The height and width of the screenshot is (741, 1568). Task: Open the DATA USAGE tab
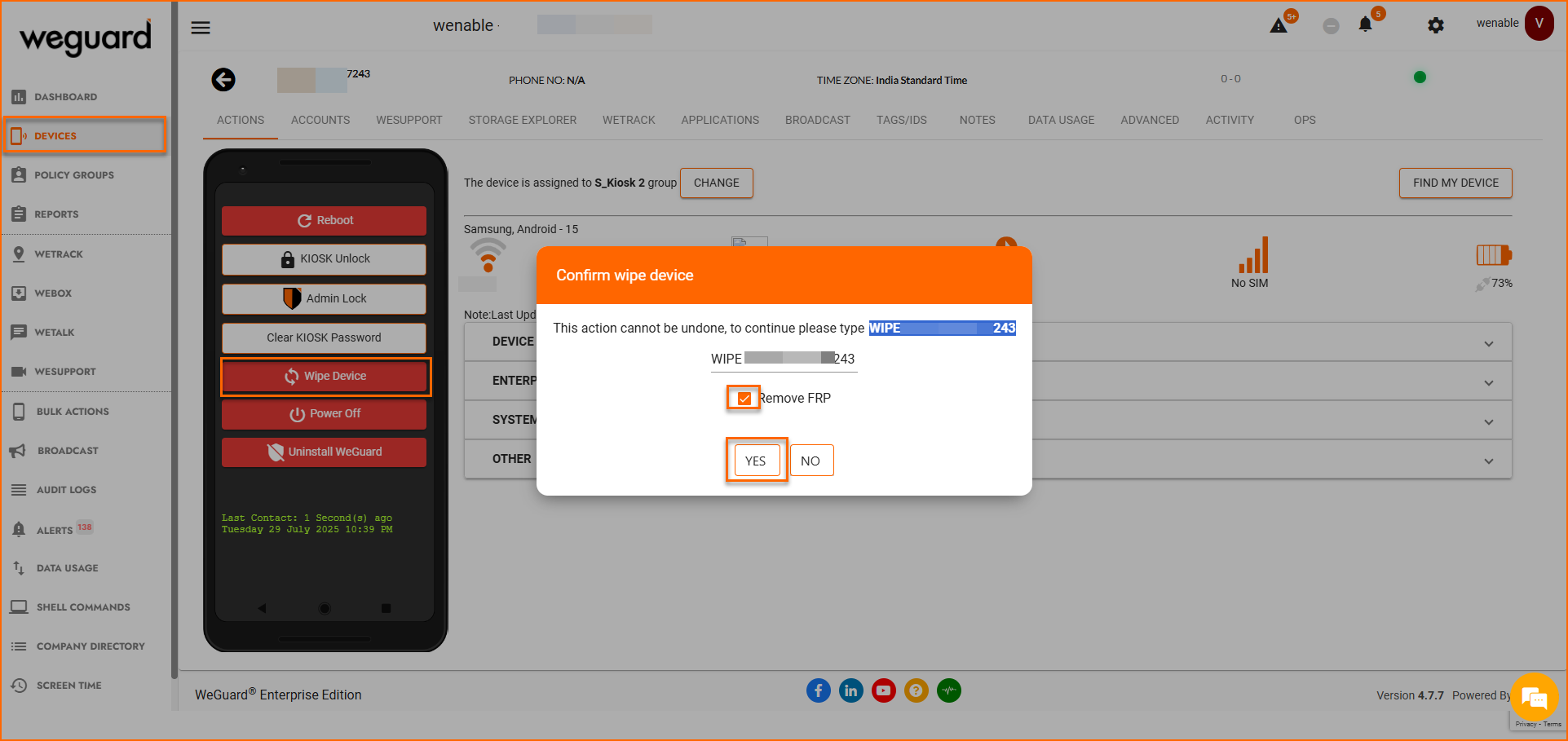[1062, 120]
